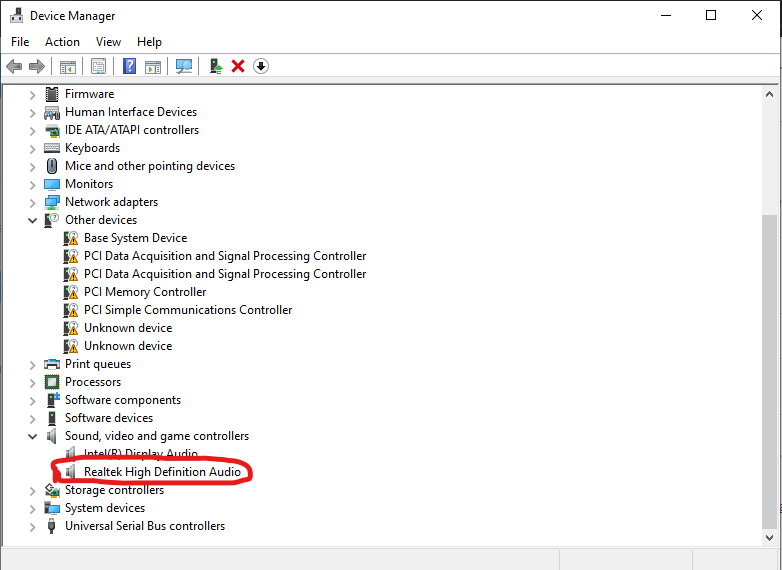Collapse Sound, video and game controllers
Screen dimensions: 782x570
(33, 436)
